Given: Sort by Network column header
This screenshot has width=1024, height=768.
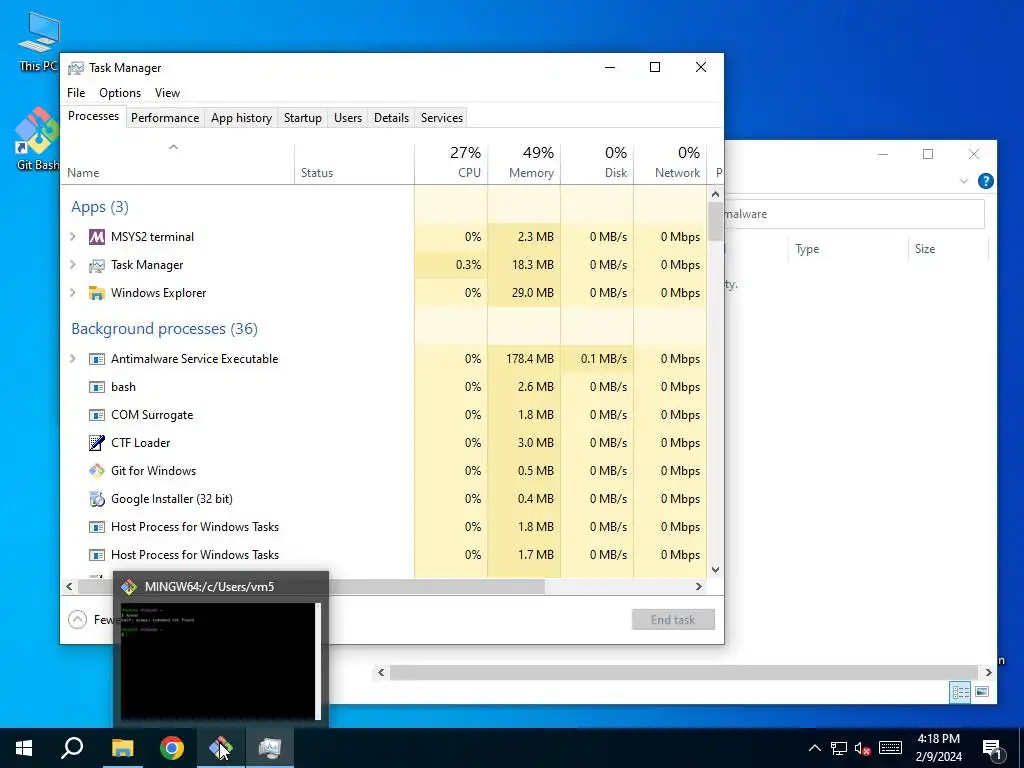Looking at the screenshot, I should point(670,163).
